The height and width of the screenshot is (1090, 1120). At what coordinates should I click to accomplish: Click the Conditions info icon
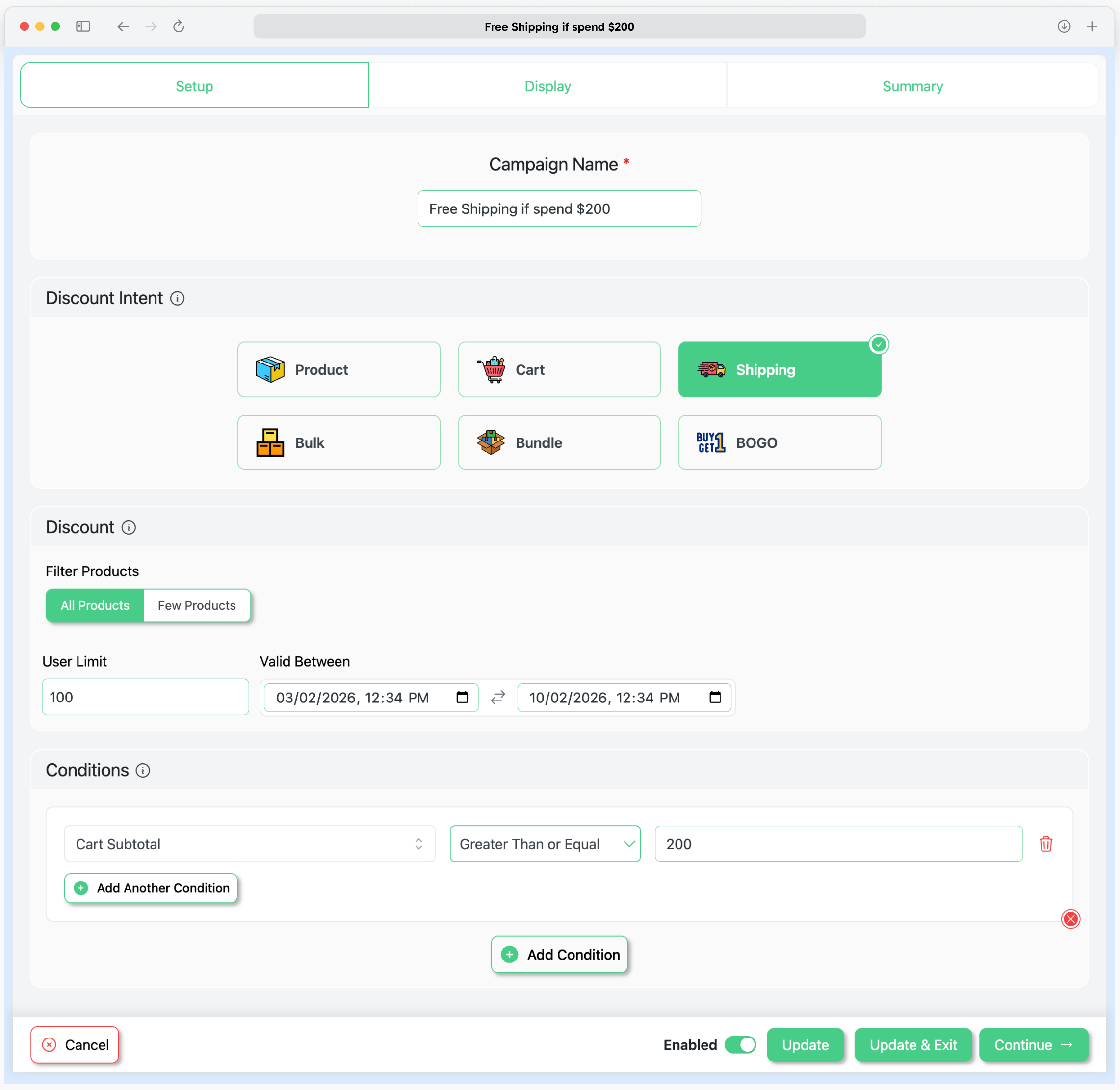(x=143, y=771)
